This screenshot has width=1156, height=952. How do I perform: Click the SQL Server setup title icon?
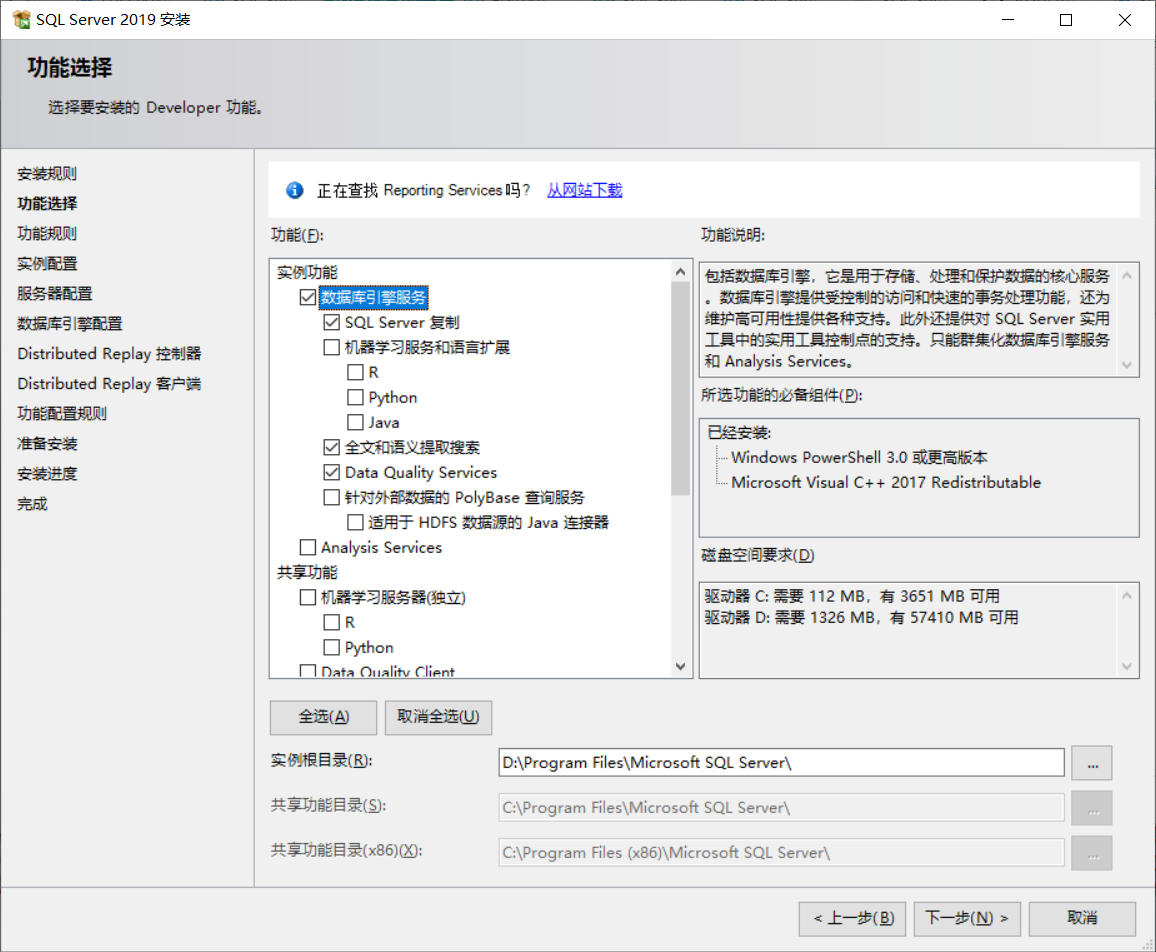point(21,20)
